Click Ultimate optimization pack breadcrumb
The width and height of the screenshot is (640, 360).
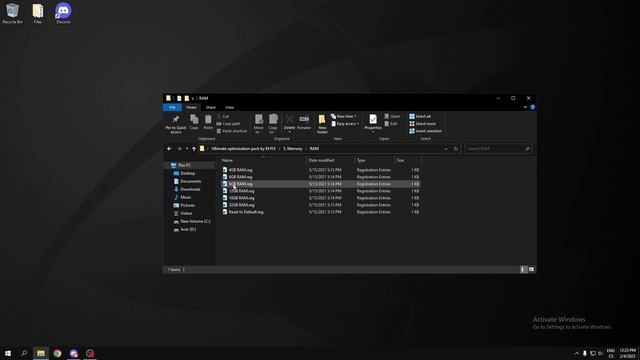[x=244, y=149]
